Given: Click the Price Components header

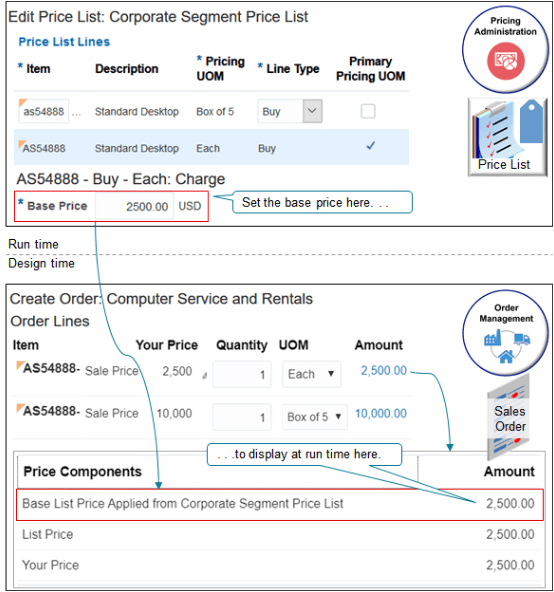Looking at the screenshot, I should [82, 471].
